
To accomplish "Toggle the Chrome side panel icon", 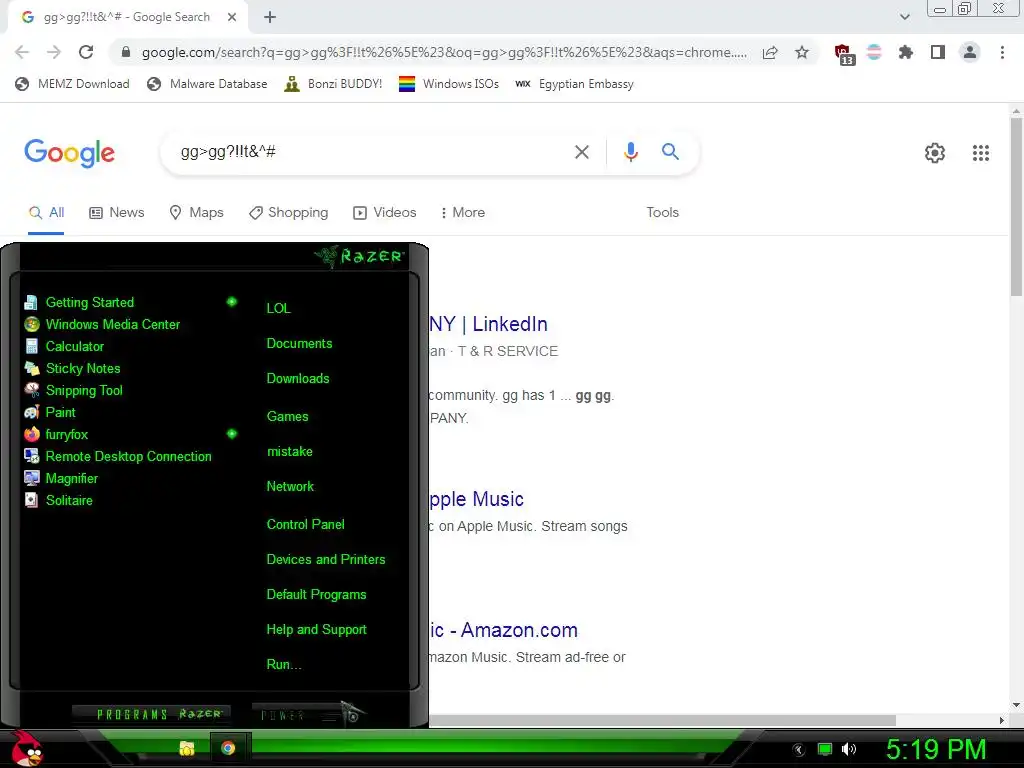I will click(x=938, y=52).
